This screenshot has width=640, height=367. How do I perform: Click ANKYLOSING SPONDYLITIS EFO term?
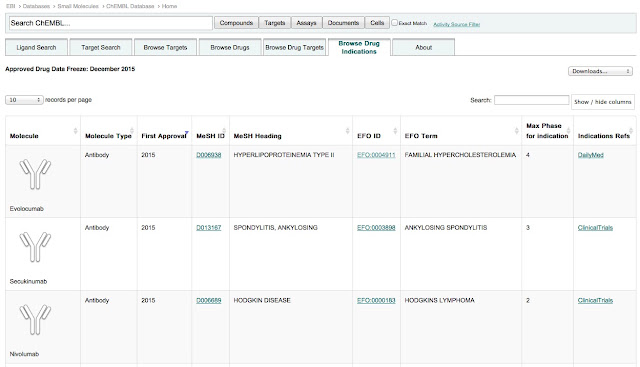[446, 227]
